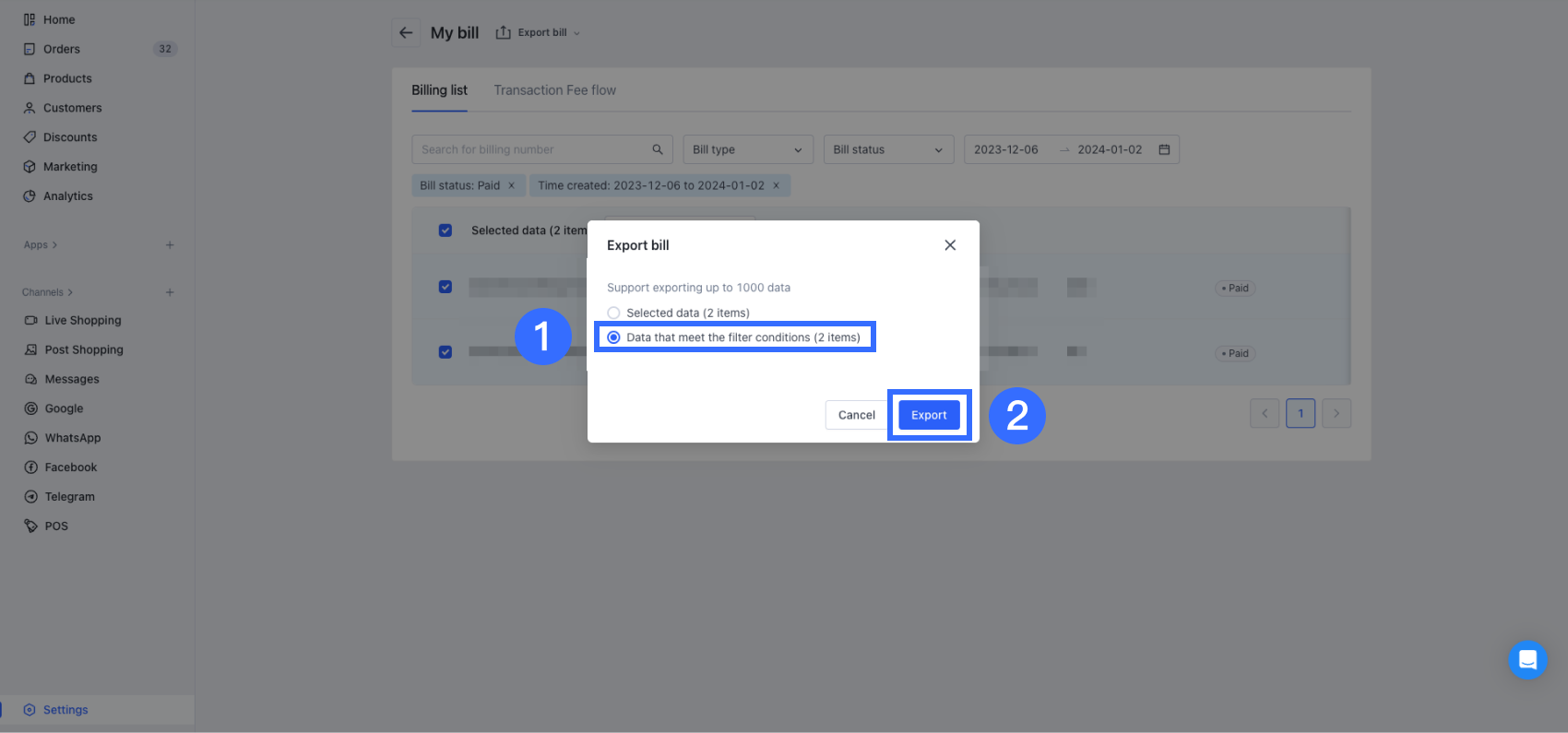This screenshot has height=733, width=1568.
Task: Toggle the select-all checkbox in table header
Action: pos(445,231)
